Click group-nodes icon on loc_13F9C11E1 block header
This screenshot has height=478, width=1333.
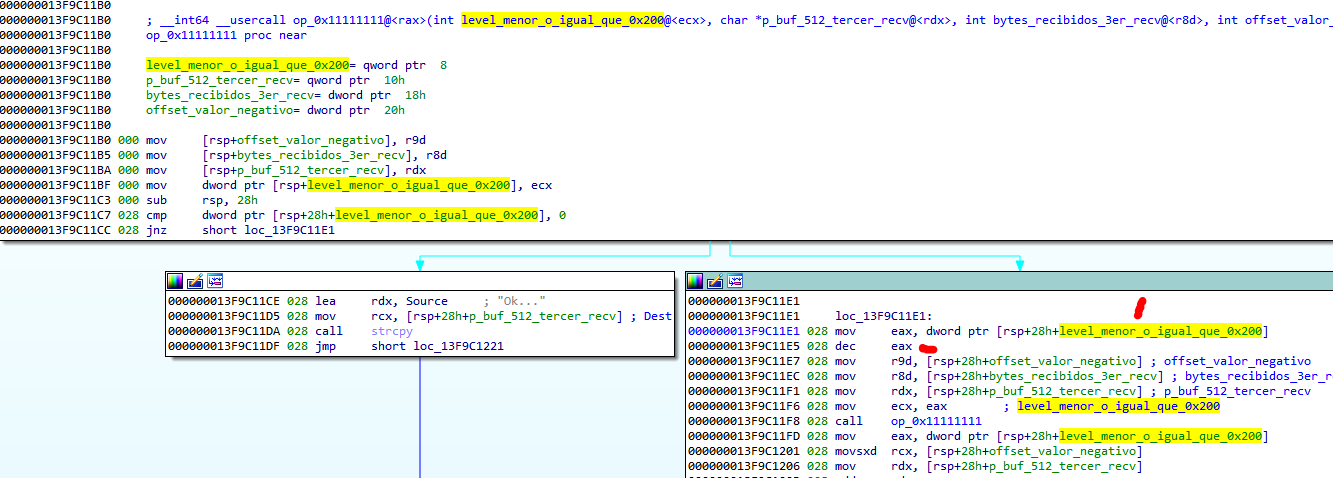735,281
